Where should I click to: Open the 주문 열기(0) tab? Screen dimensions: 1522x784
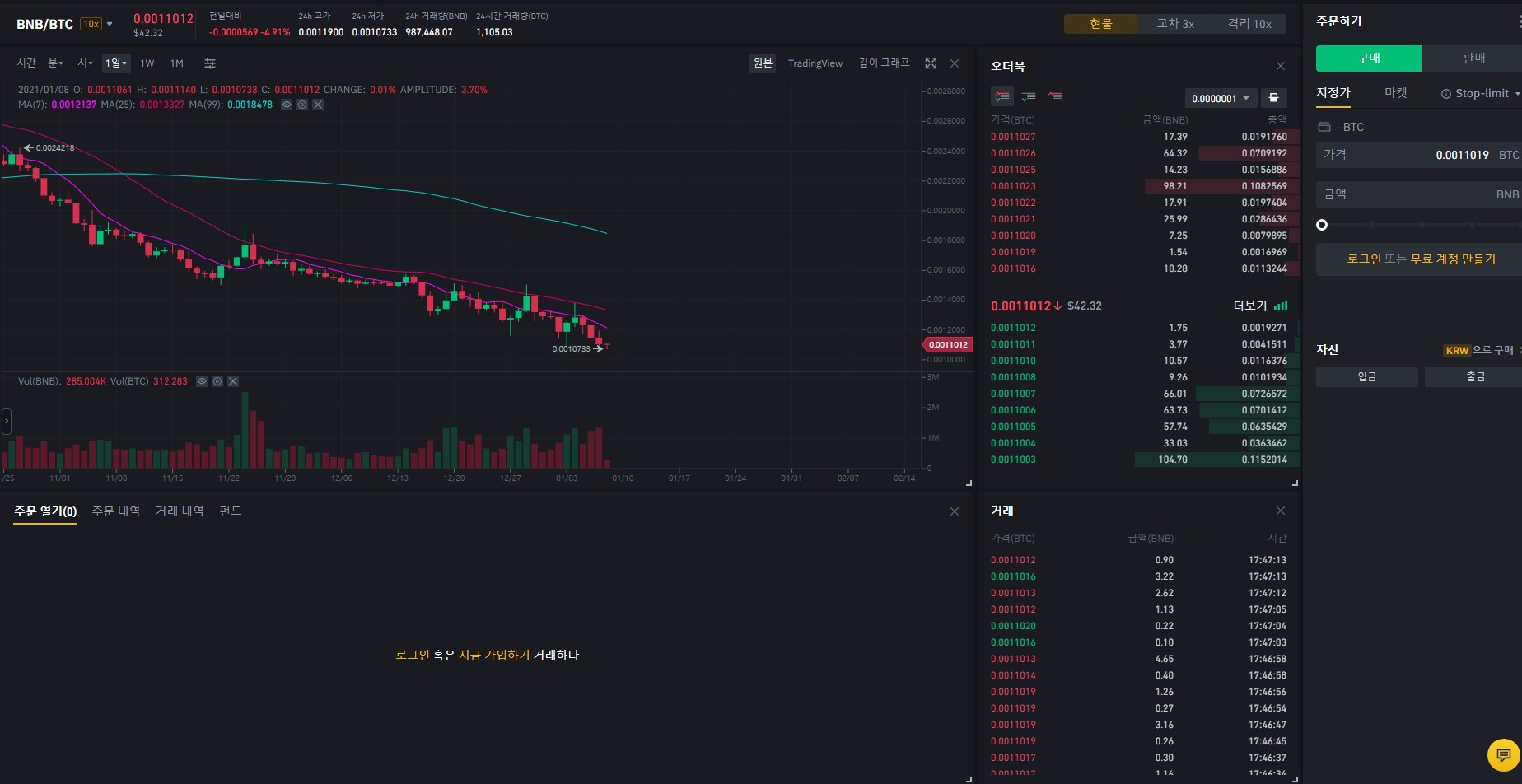pos(45,511)
